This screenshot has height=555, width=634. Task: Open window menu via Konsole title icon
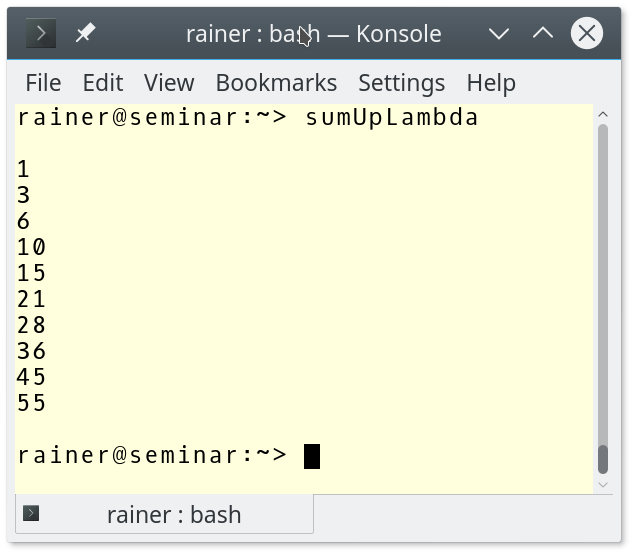click(41, 34)
